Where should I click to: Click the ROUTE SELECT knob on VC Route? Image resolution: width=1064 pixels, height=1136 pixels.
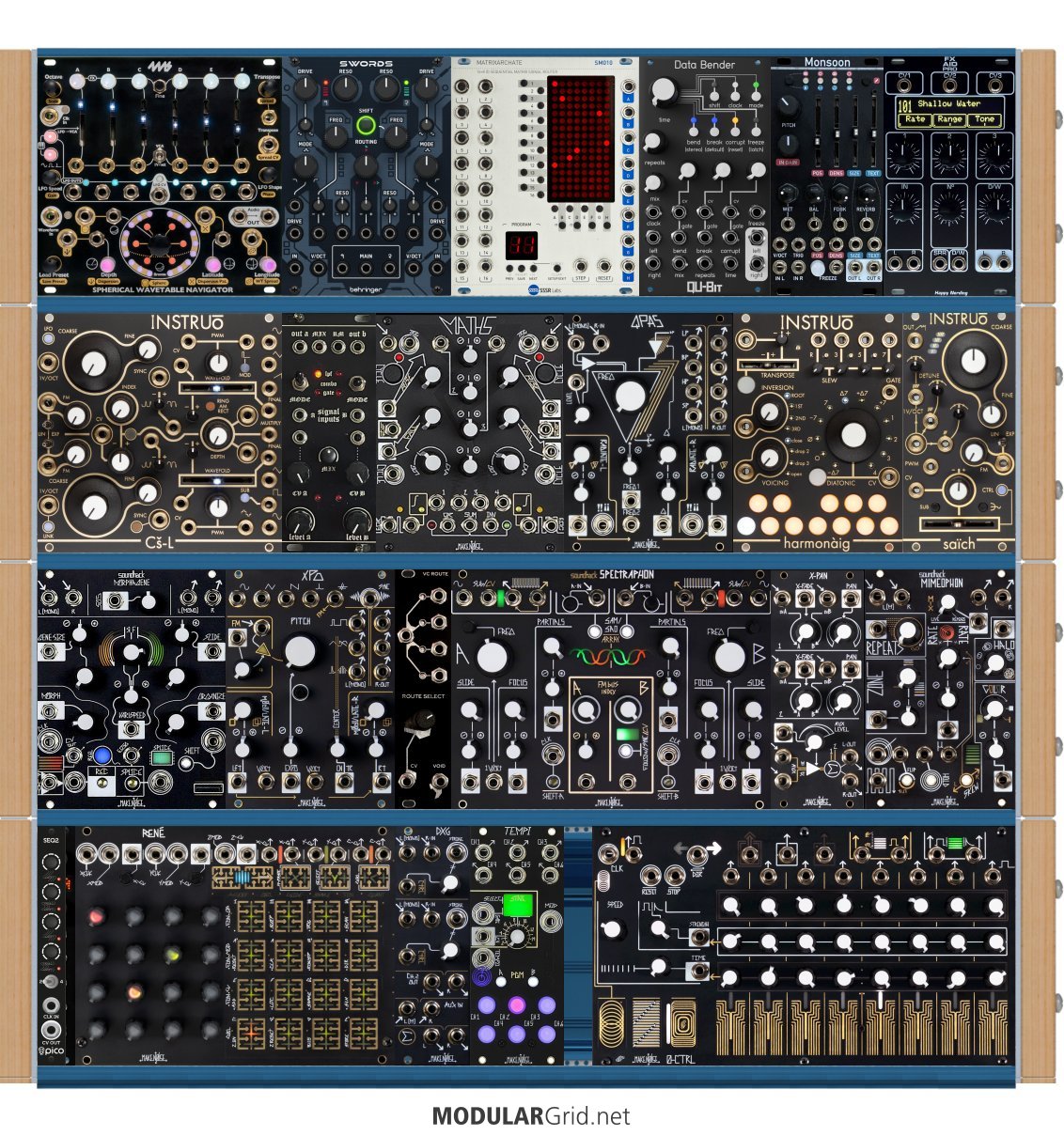click(x=422, y=722)
